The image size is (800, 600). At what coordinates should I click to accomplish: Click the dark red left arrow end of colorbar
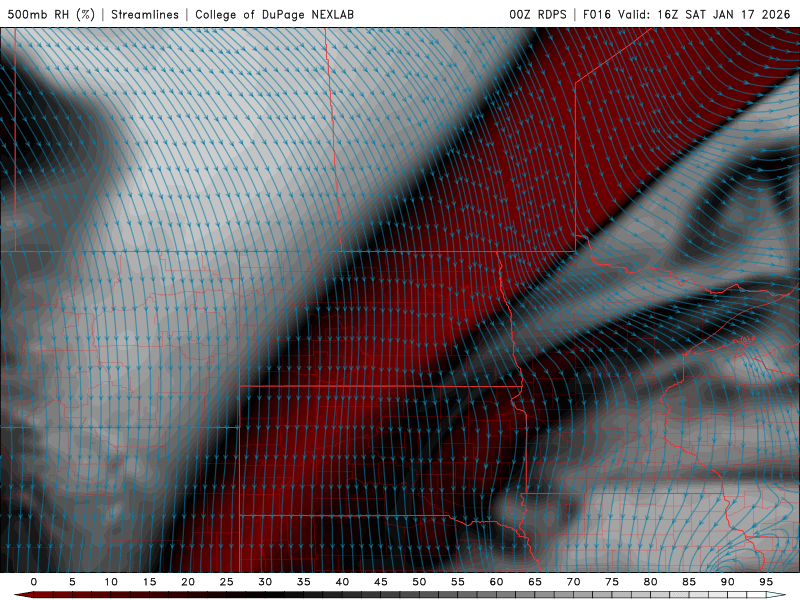point(23,595)
